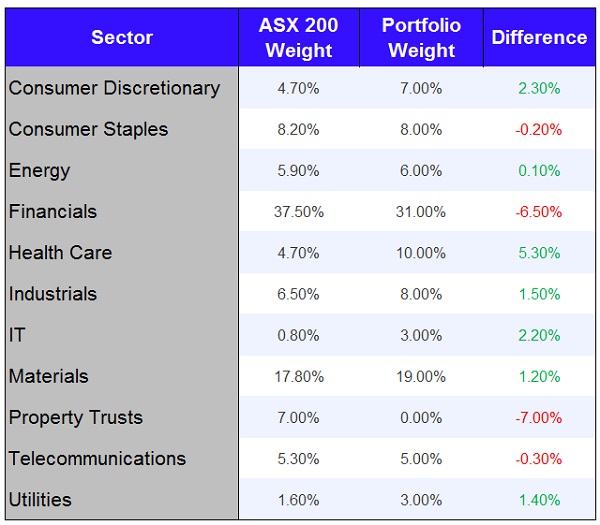This screenshot has height=525, width=600.
Task: Select the Telecommunications sector cell
Action: click(97, 458)
